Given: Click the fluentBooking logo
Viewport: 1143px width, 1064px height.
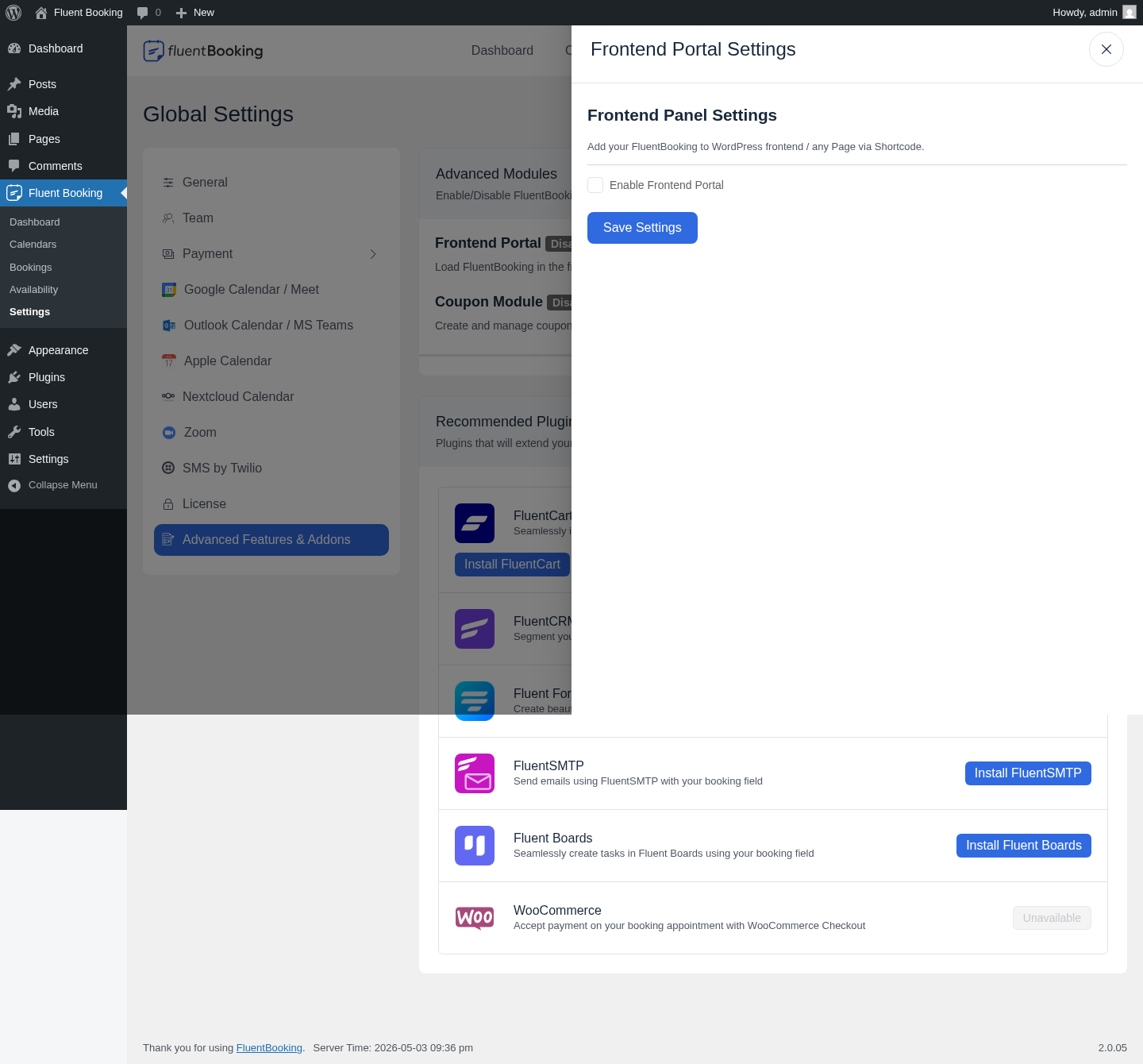Looking at the screenshot, I should (x=203, y=51).
